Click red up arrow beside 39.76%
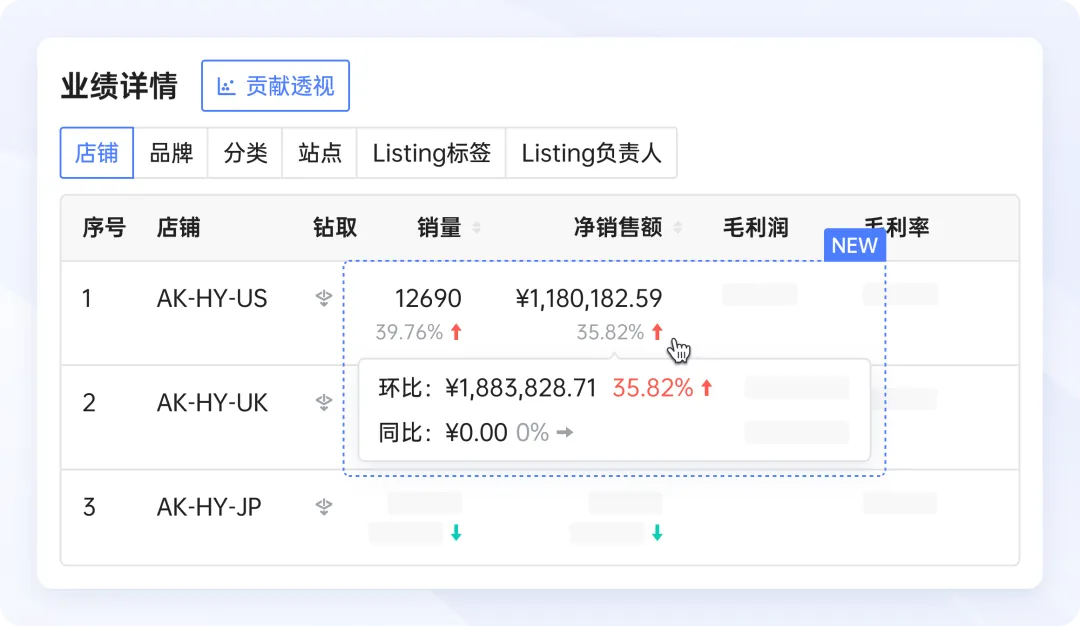 pos(456,333)
